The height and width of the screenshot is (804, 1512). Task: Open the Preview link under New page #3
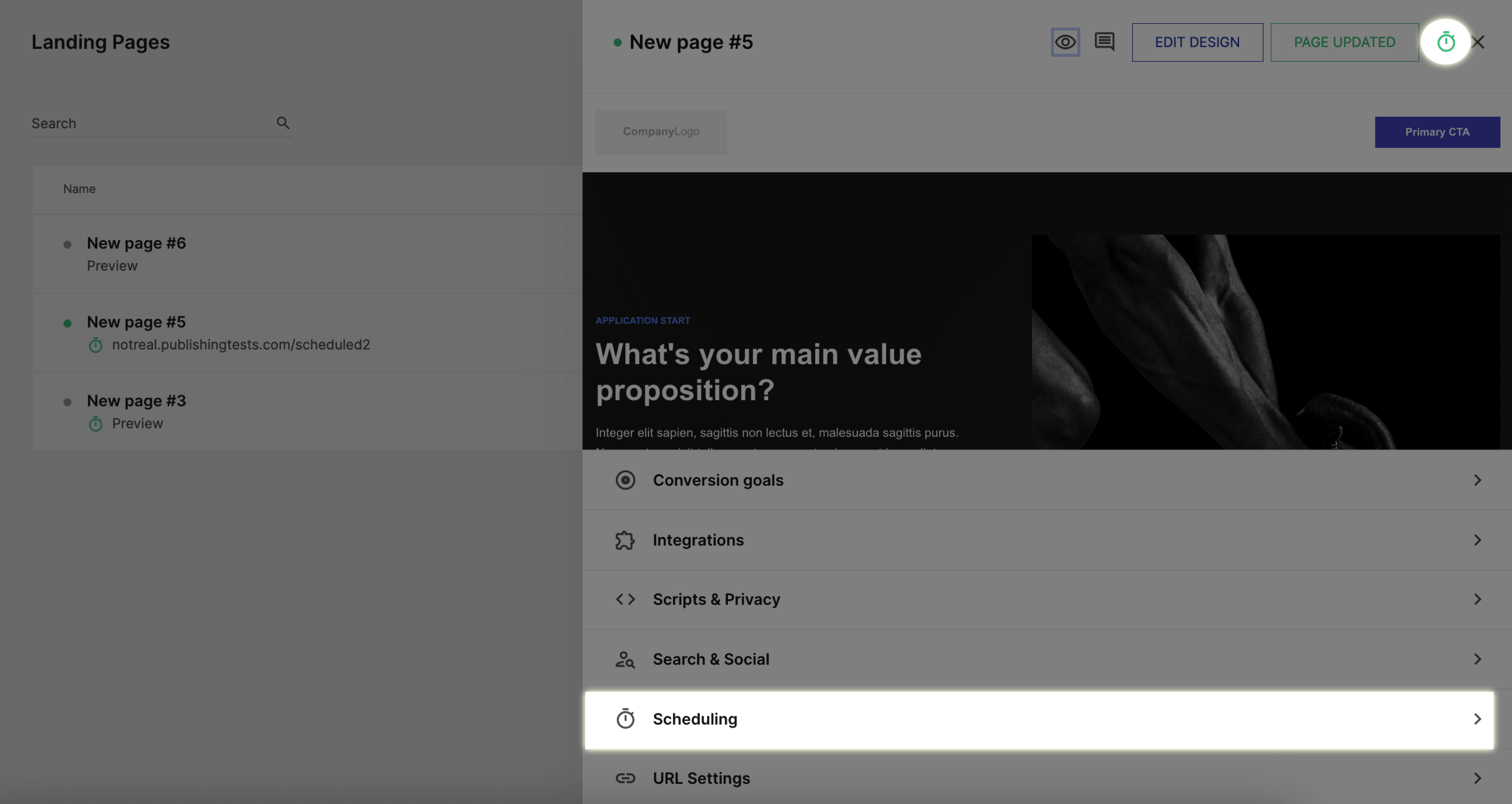pos(137,423)
